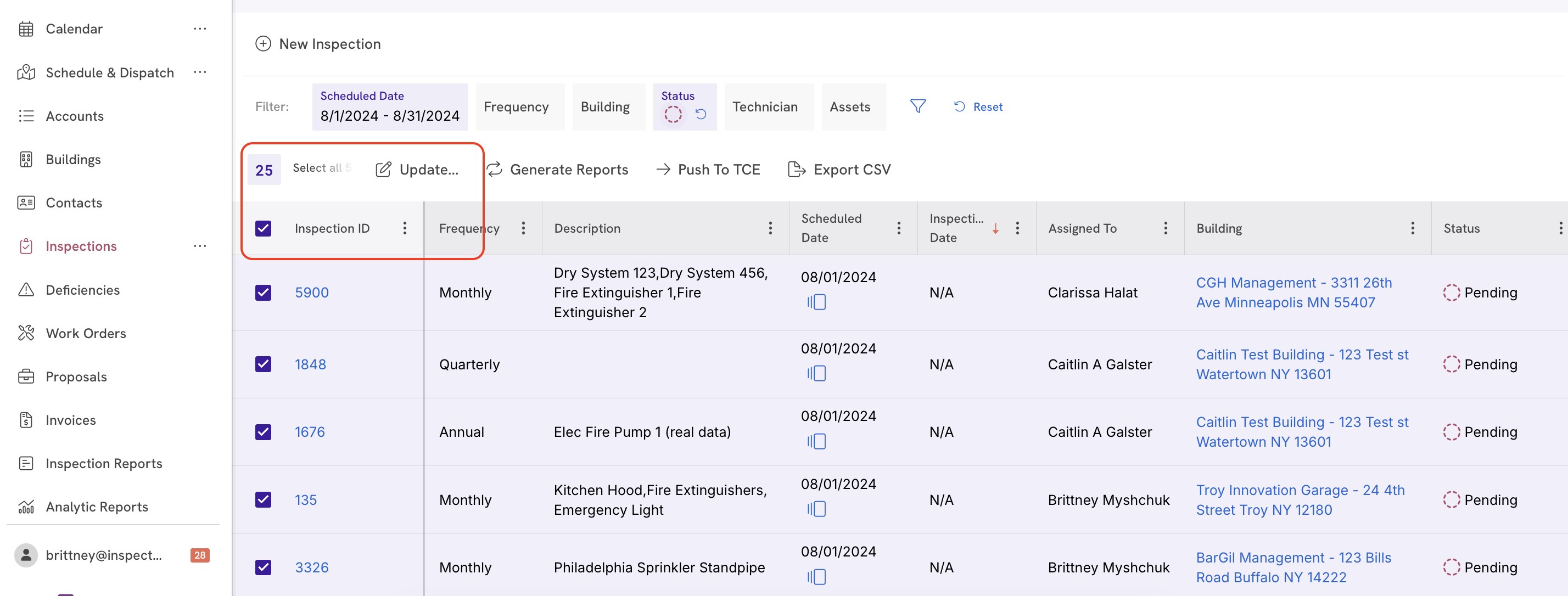Viewport: 1568px width, 596px height.
Task: Open the Calendar section in sidebar
Action: pos(74,29)
